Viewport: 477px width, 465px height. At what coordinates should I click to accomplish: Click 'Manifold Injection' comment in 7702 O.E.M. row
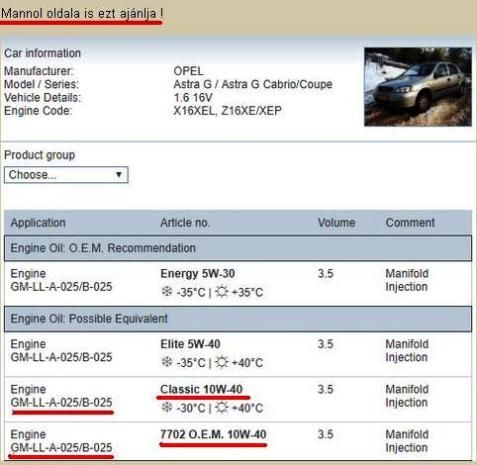coord(407,441)
